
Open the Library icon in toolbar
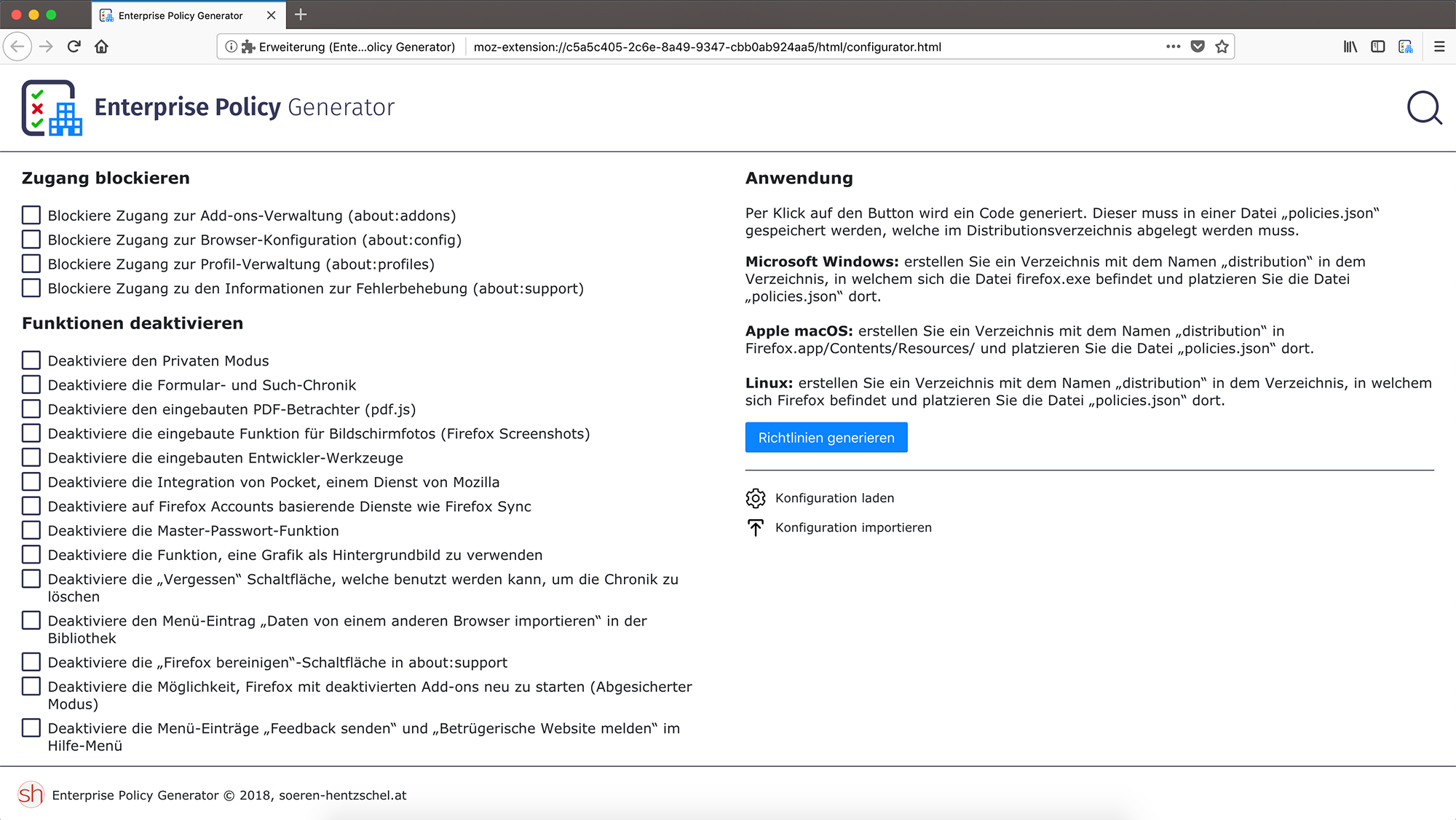point(1350,47)
